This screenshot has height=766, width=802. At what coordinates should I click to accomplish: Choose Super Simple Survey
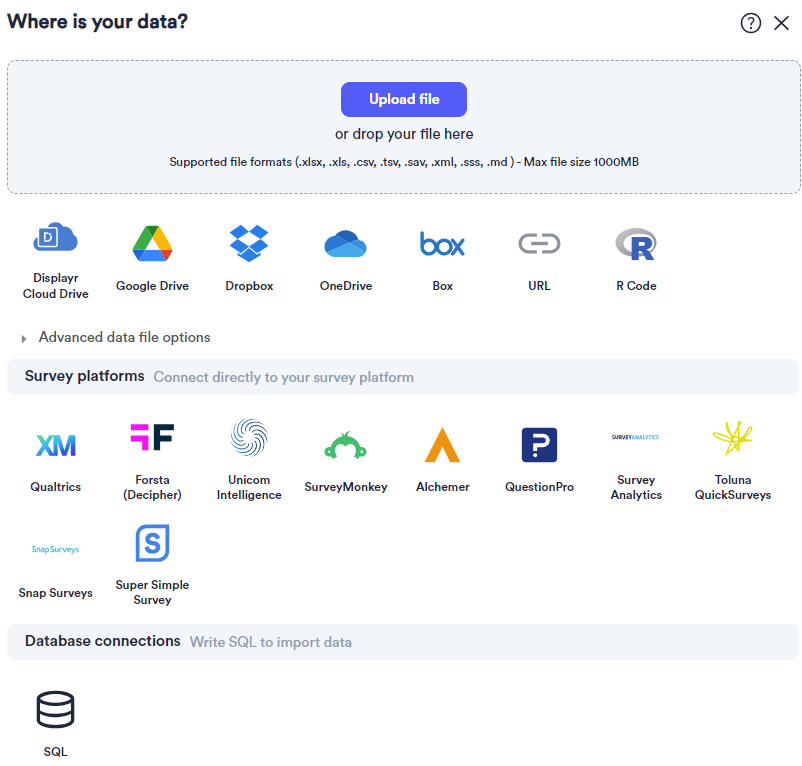point(152,565)
